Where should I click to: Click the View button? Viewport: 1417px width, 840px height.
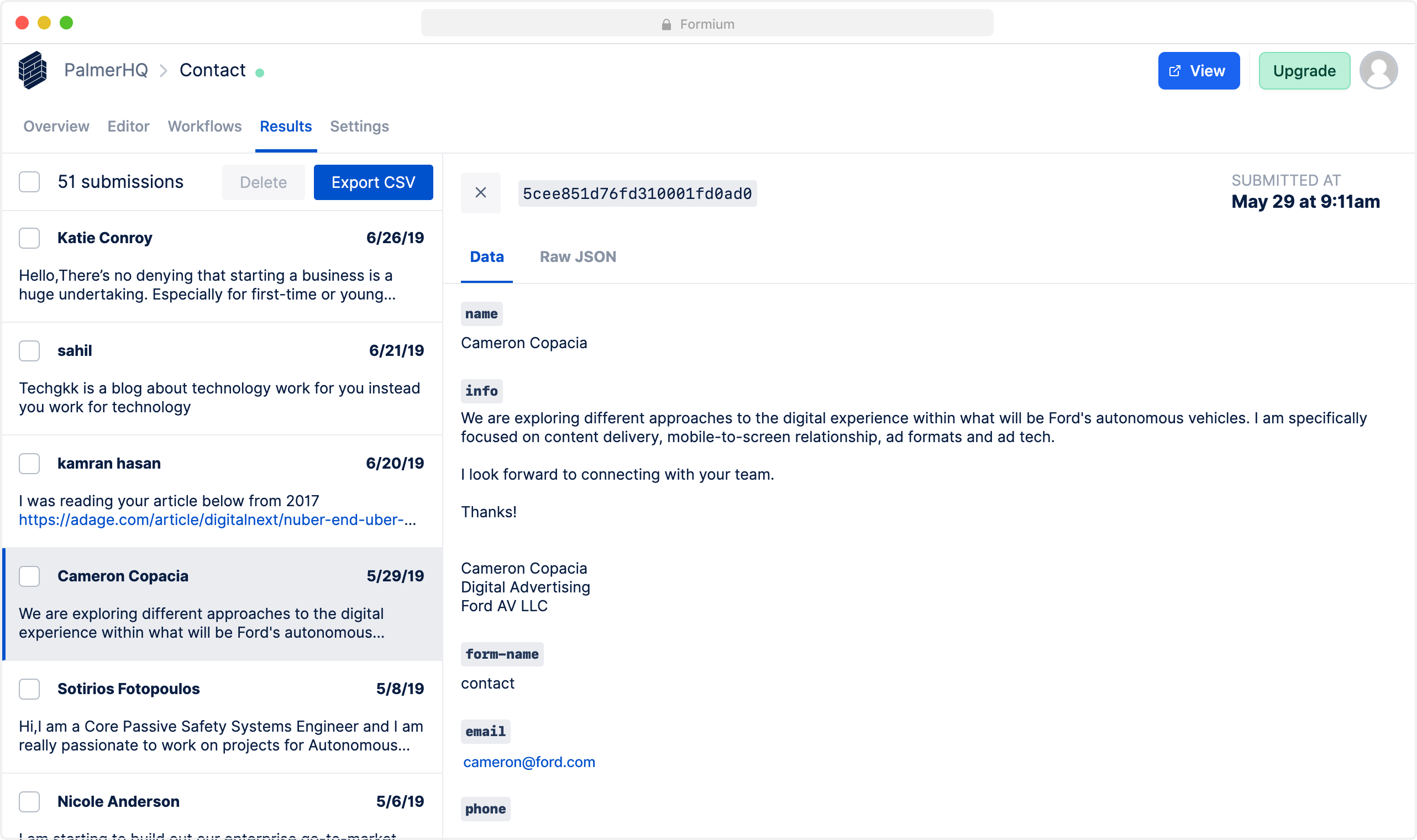(x=1199, y=71)
